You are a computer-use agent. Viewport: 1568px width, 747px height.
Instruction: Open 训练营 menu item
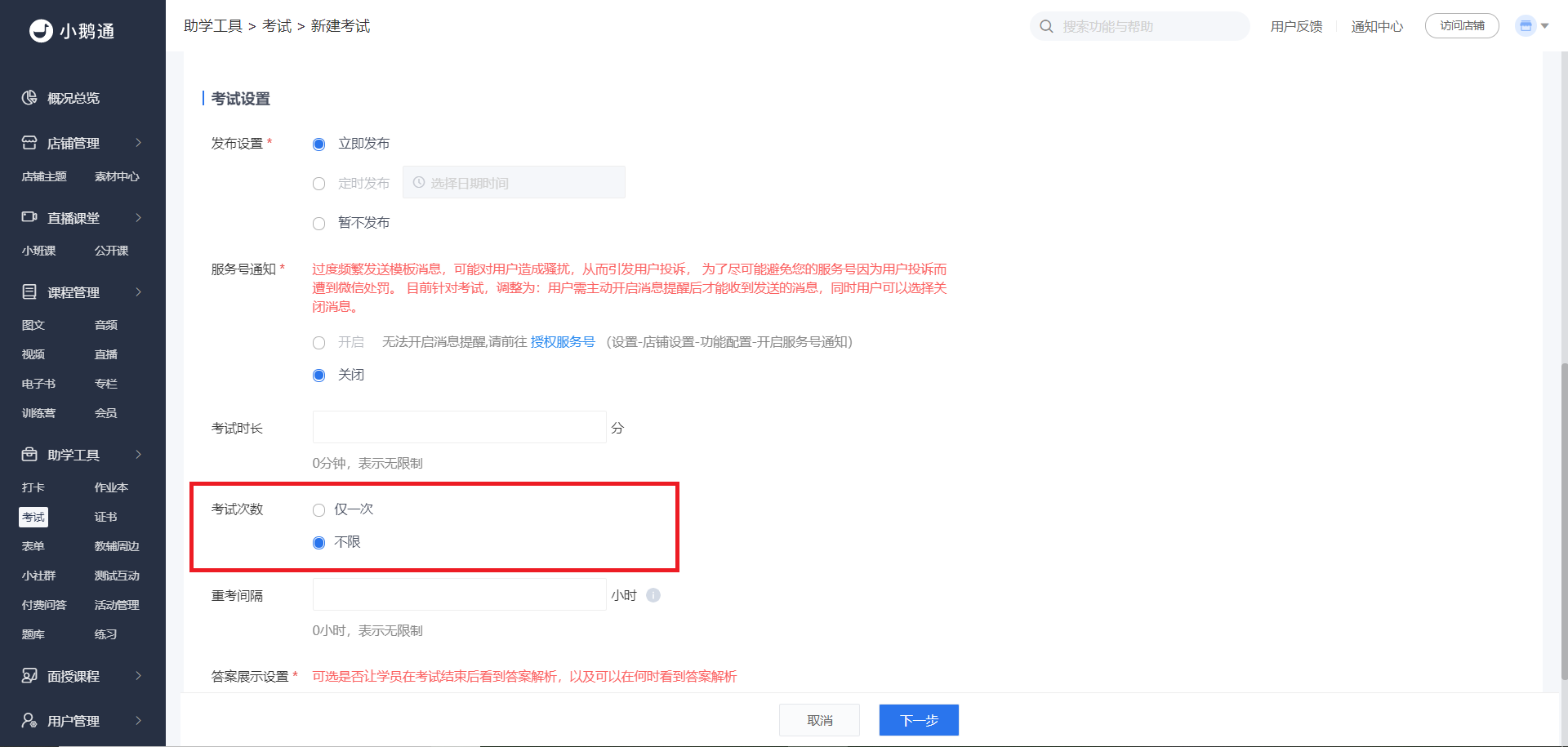pyautogui.click(x=39, y=413)
